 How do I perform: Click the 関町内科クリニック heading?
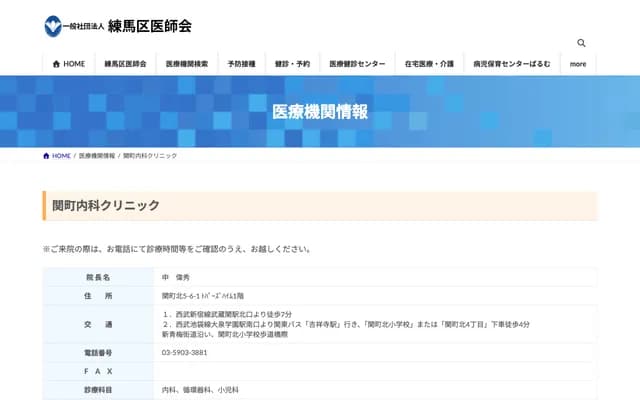click(106, 205)
